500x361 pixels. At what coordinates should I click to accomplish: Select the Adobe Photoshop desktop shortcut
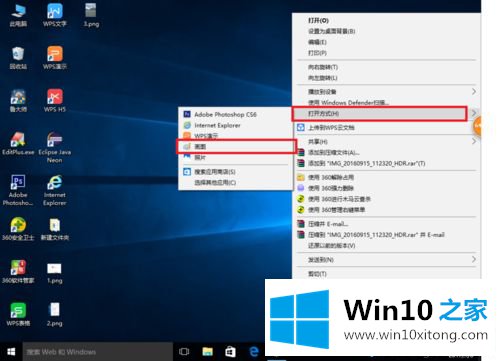[18, 190]
